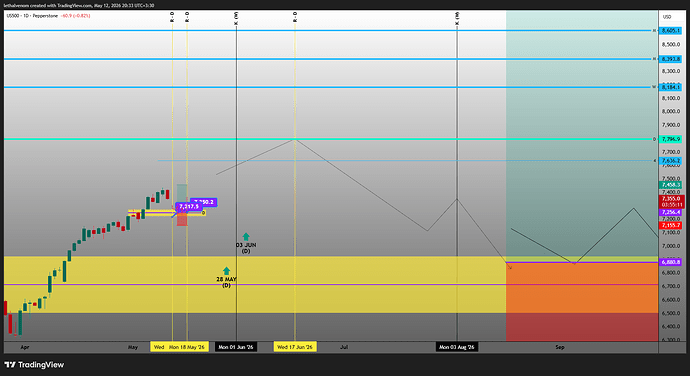Screen dimensions: 690x376
Task: Click the TradingView logo
Action: coord(34,365)
